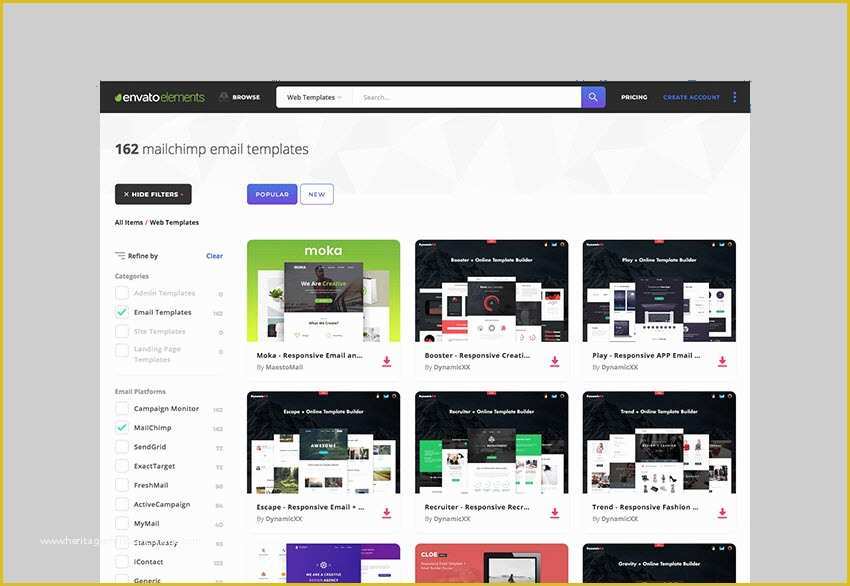Download the Escape template via arrow icon
This screenshot has height=586, width=850.
click(x=387, y=513)
